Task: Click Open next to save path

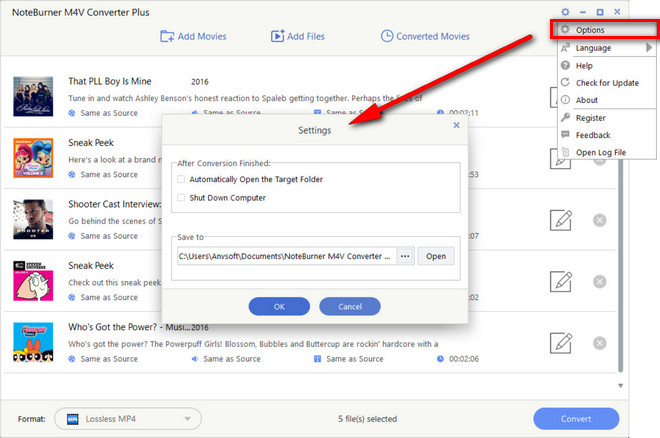Action: [436, 256]
